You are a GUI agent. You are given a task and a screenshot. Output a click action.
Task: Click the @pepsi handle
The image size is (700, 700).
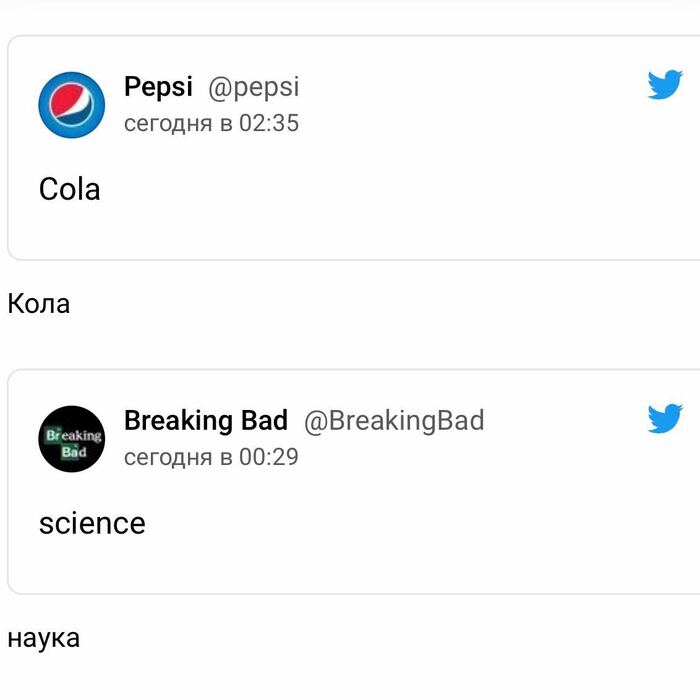pos(253,87)
